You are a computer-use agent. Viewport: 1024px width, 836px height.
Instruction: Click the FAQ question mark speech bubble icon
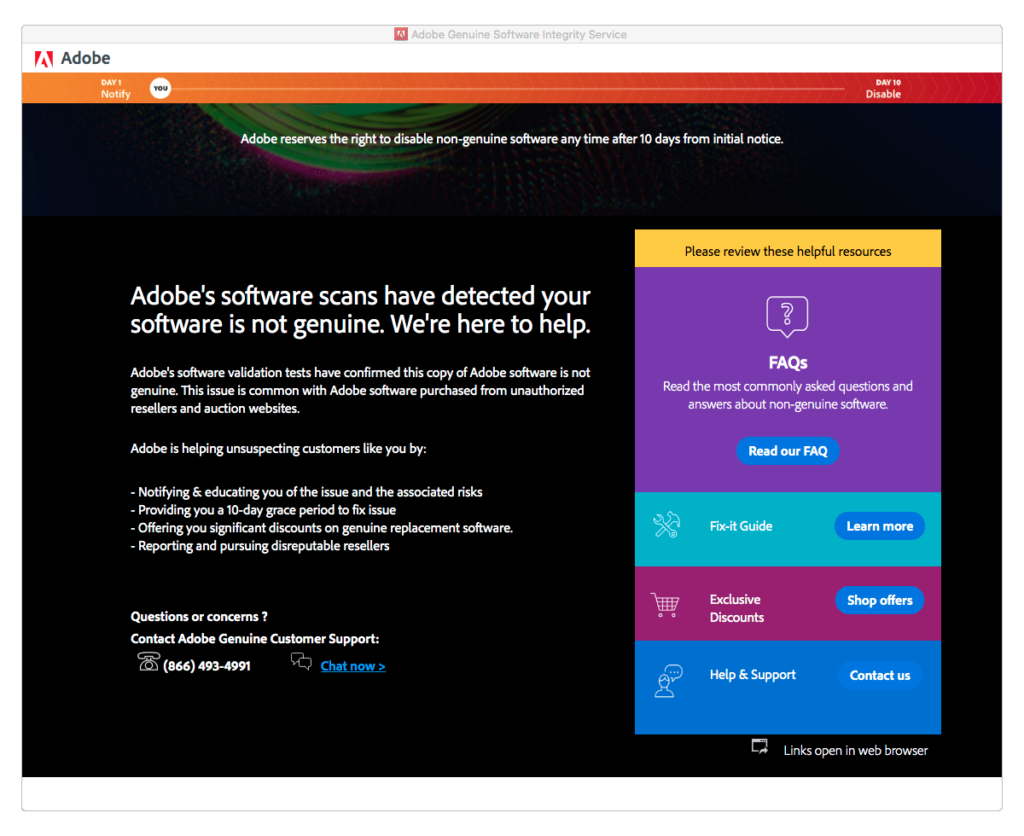pyautogui.click(x=787, y=316)
